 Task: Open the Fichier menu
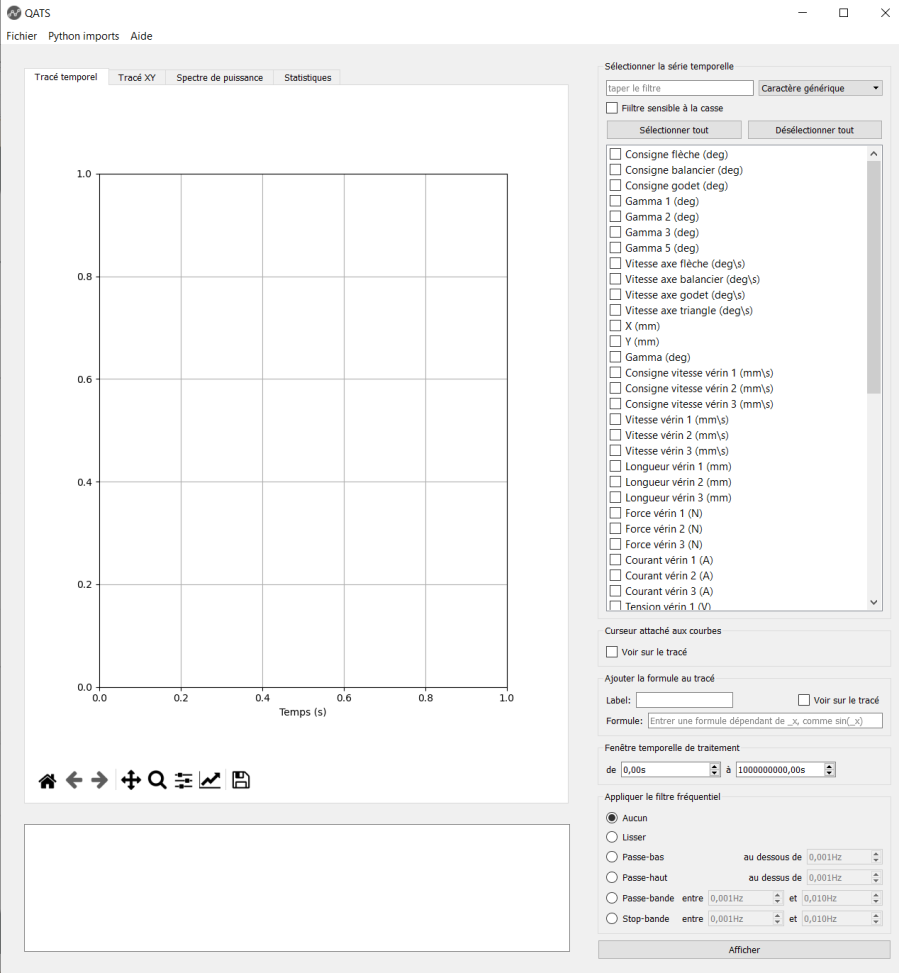point(22,36)
